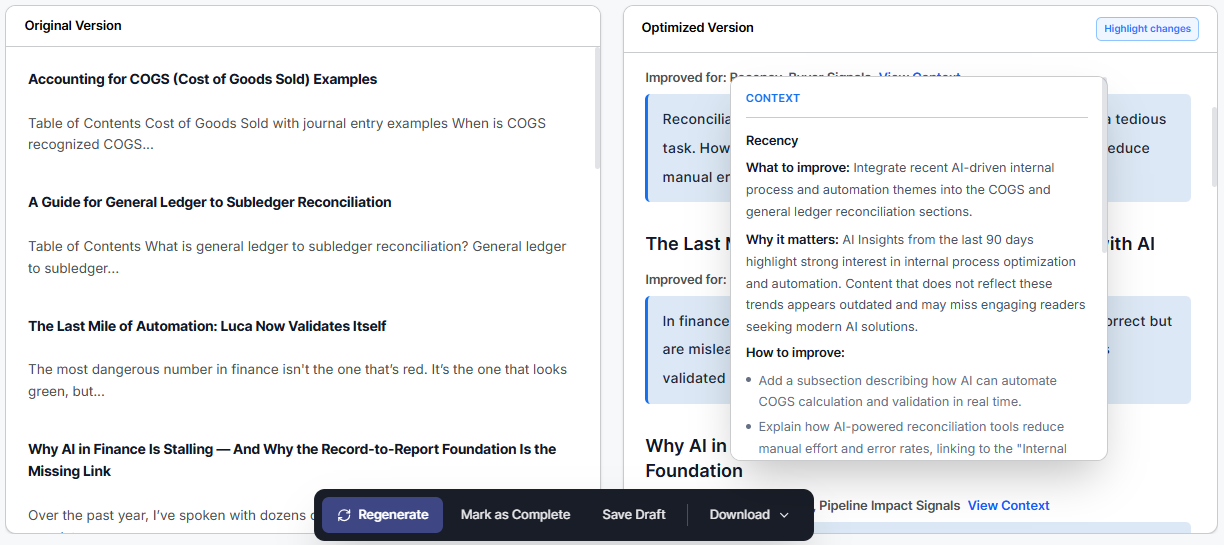Expand the Download chevron arrow

pos(784,515)
